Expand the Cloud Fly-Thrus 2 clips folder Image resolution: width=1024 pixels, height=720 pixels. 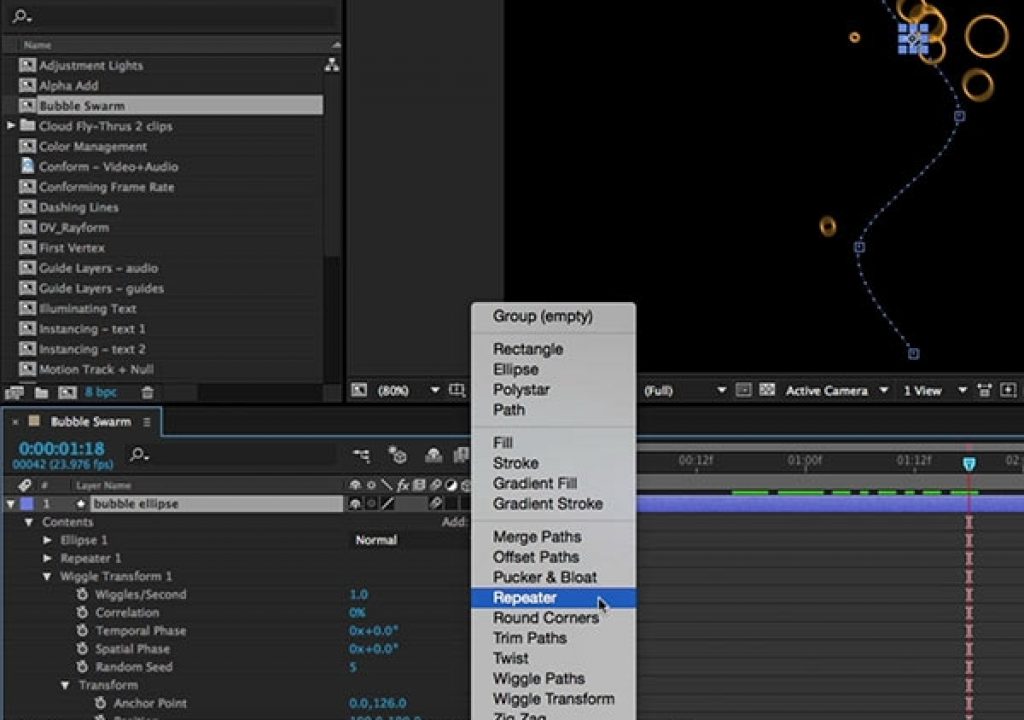[10, 125]
